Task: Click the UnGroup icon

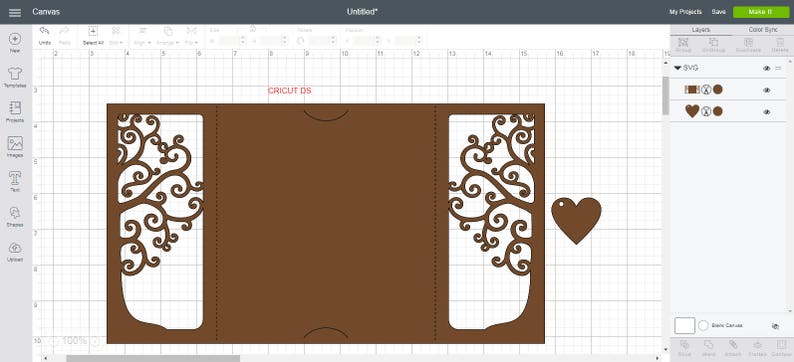Action: (713, 42)
